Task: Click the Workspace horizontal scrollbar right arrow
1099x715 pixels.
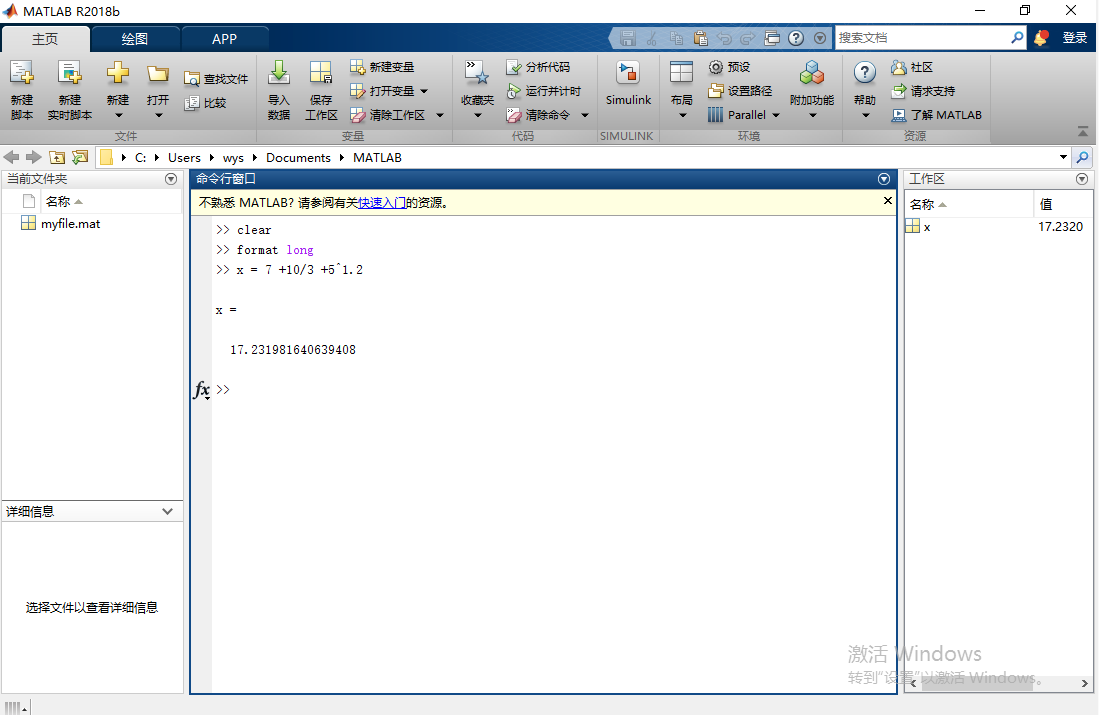Action: tap(1084, 683)
